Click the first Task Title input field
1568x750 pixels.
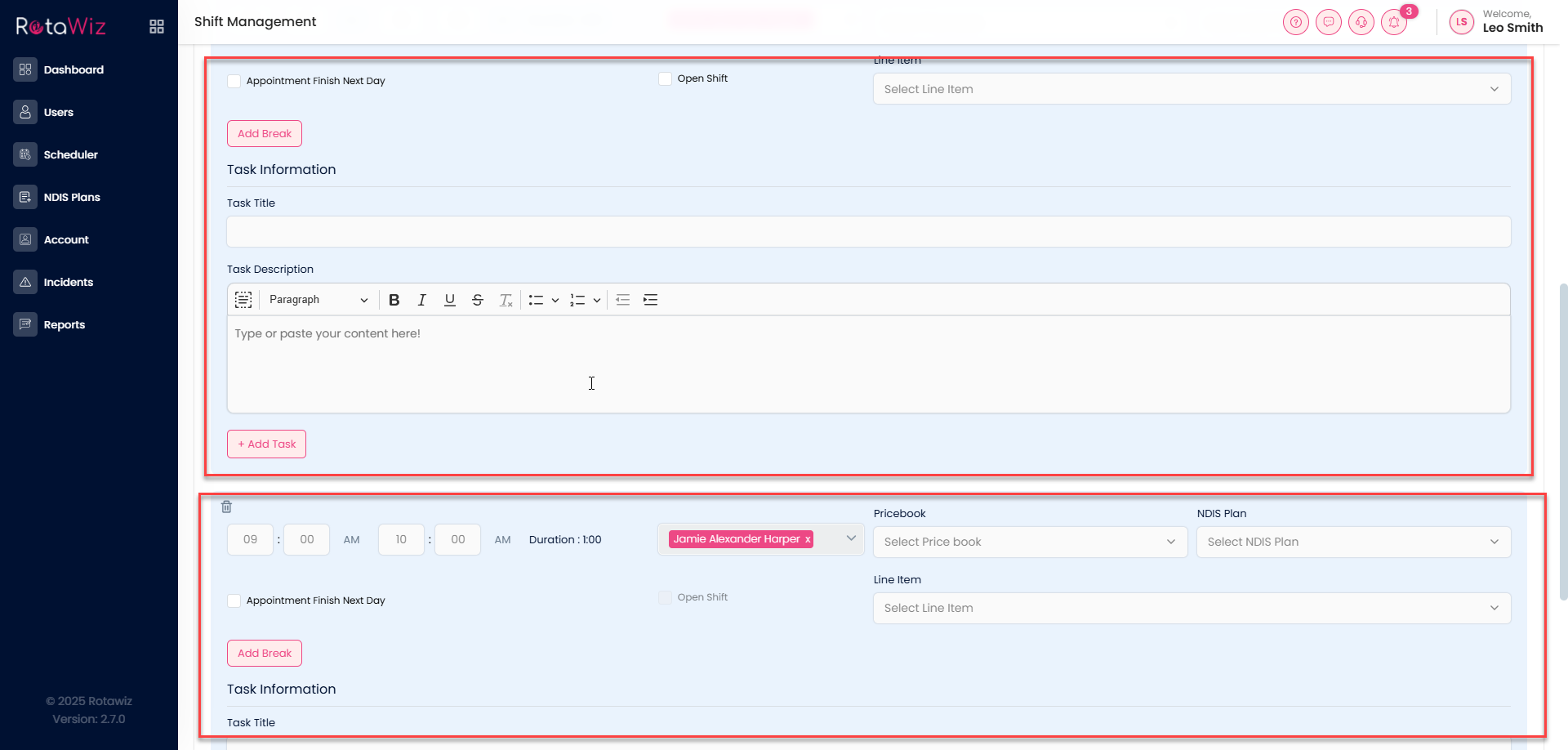[868, 232]
